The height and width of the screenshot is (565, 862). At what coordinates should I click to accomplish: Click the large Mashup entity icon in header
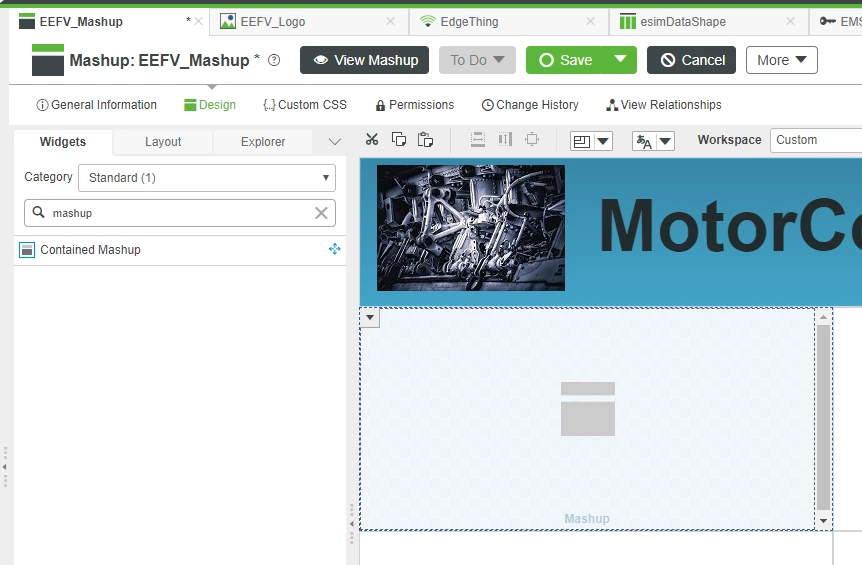coord(48,60)
